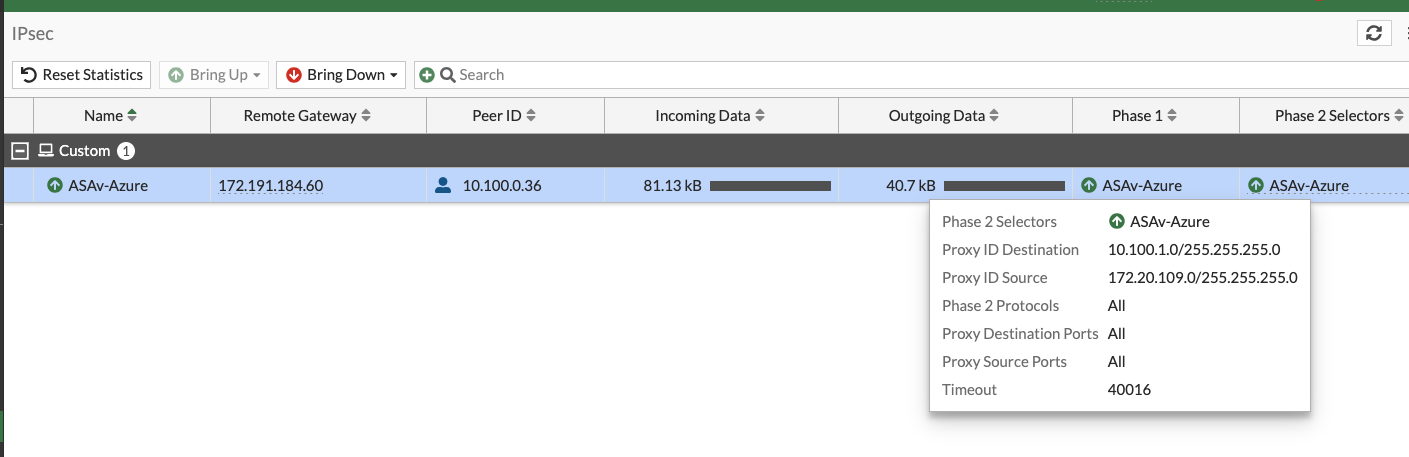Click the refresh icon in the IPsec panel
The width and height of the screenshot is (1409, 457).
point(1374,33)
